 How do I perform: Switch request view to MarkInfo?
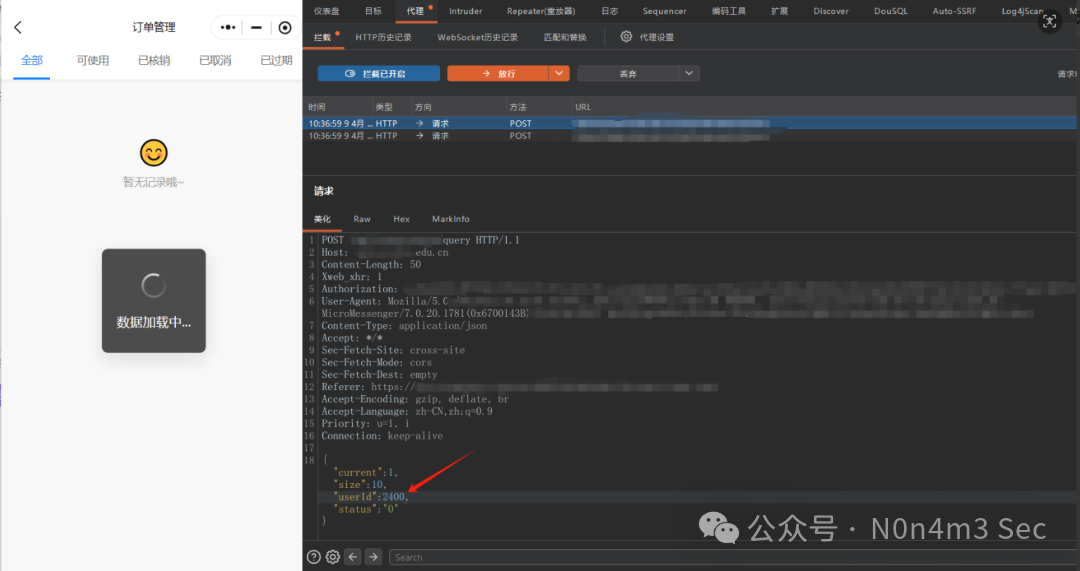click(450, 219)
